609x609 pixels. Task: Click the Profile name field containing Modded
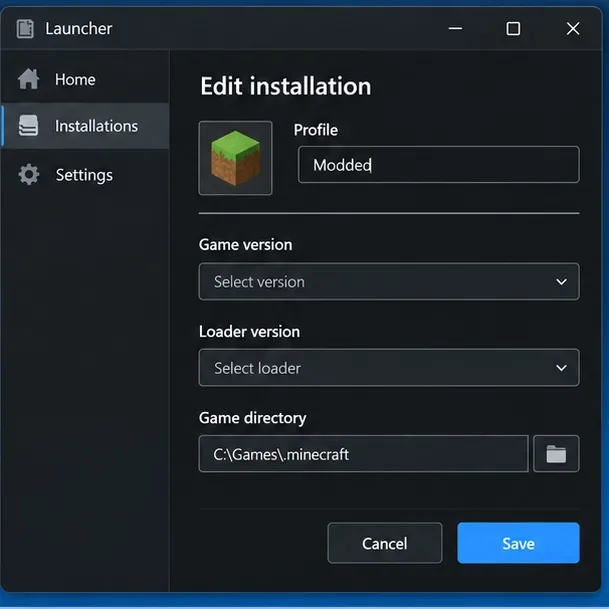pos(438,165)
